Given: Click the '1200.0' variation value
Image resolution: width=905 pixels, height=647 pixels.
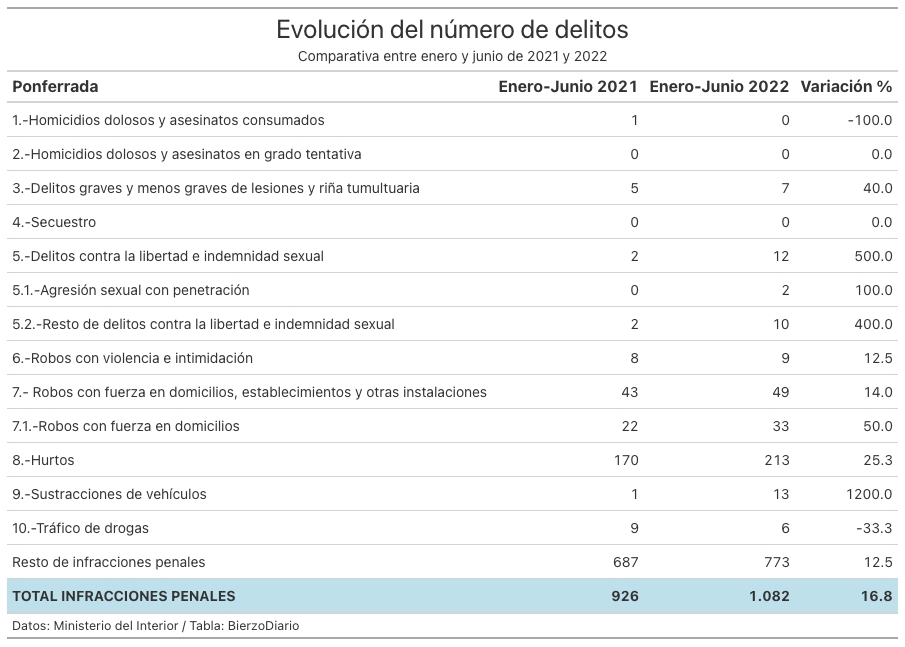Looking at the screenshot, I should coord(869,495).
